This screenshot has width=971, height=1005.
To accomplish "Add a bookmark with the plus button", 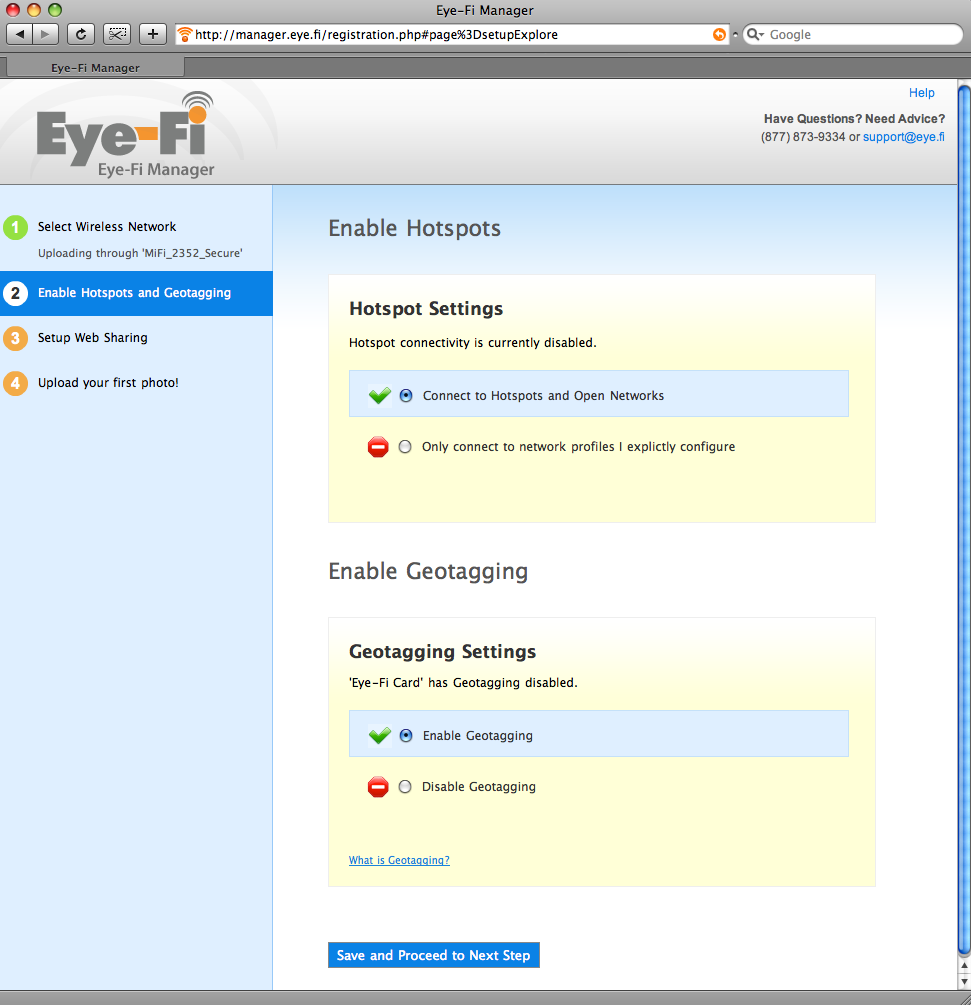I will (153, 34).
